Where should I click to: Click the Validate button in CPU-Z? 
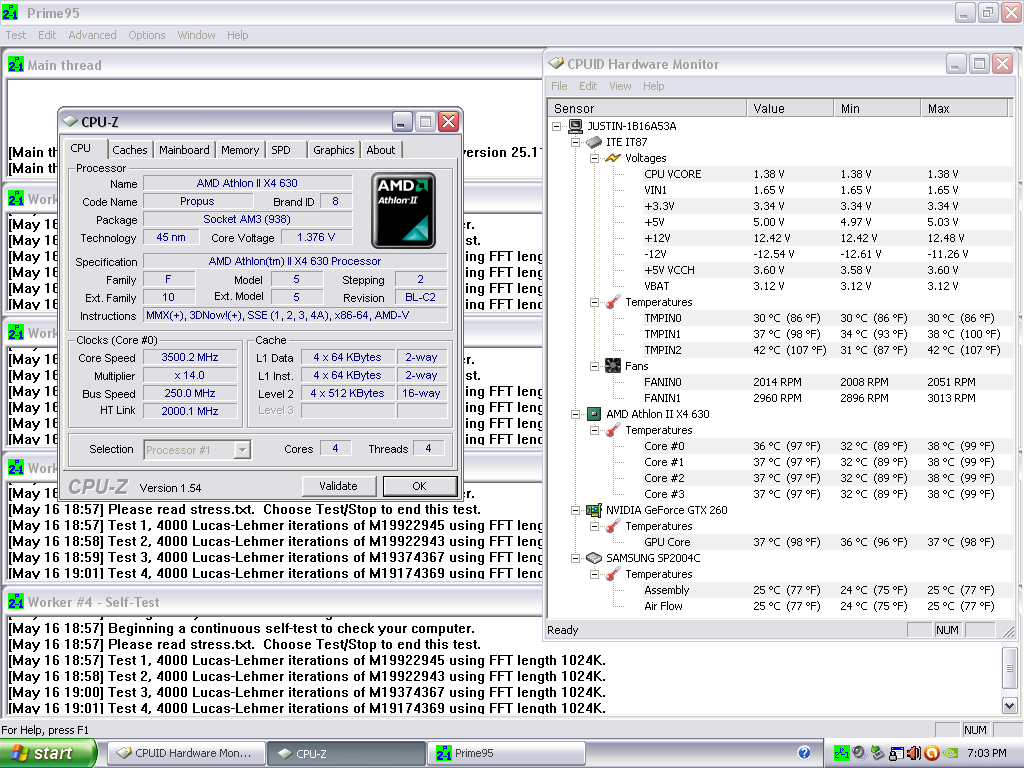(x=338, y=486)
